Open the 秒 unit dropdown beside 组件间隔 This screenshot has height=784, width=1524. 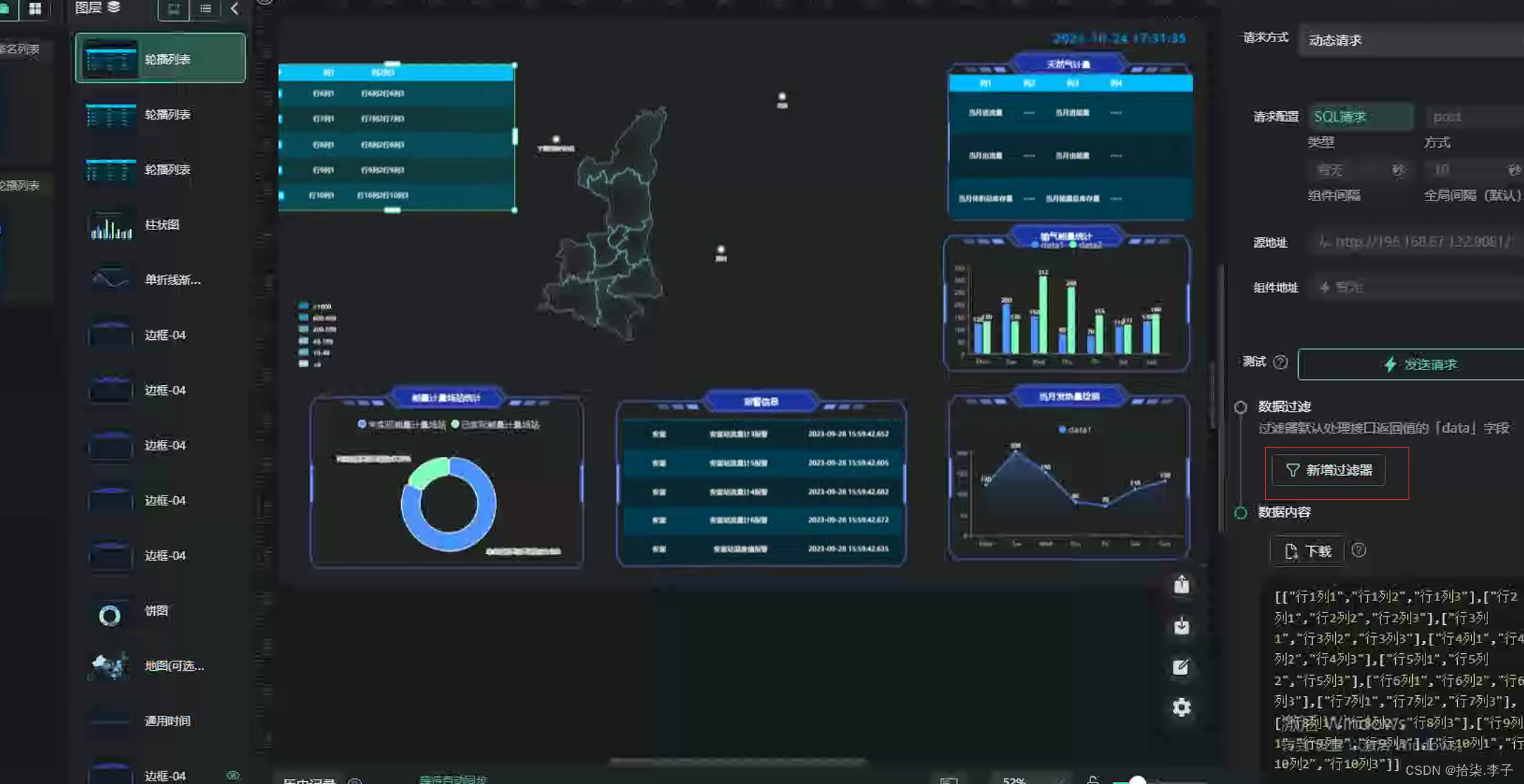point(1398,170)
